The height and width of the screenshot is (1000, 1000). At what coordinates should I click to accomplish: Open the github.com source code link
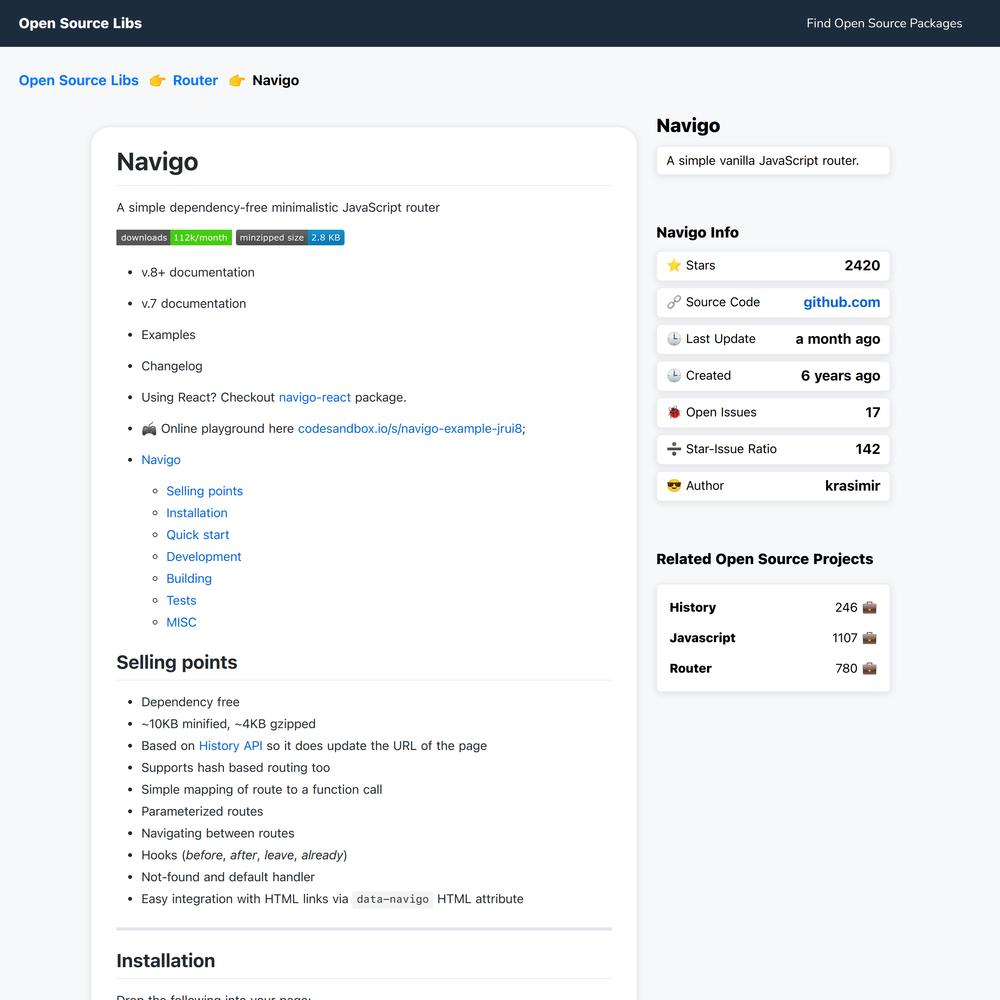tap(841, 302)
